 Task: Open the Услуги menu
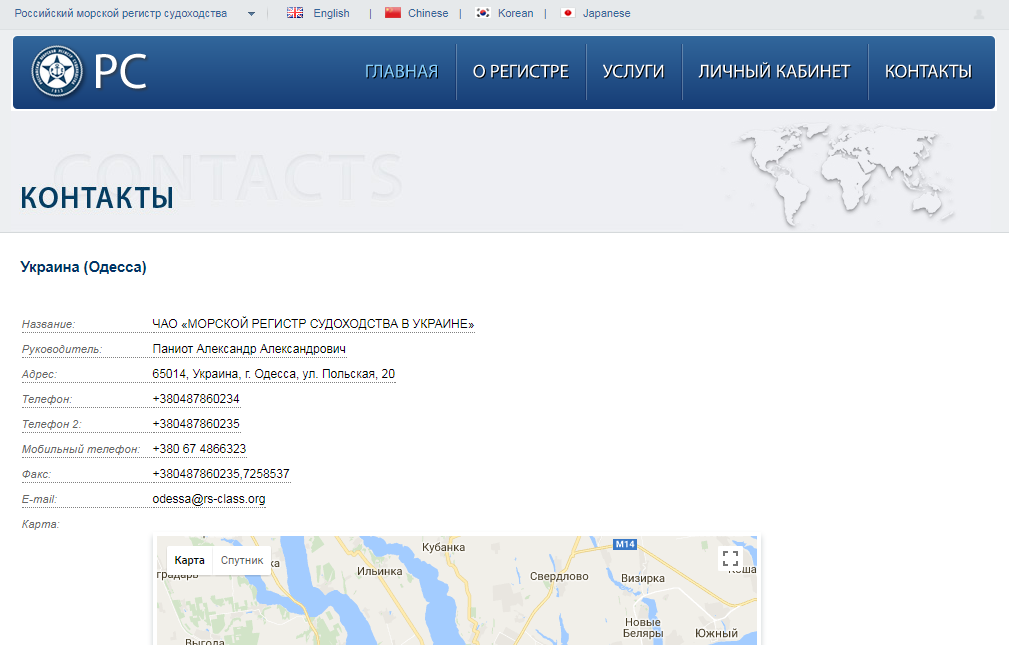(x=633, y=71)
